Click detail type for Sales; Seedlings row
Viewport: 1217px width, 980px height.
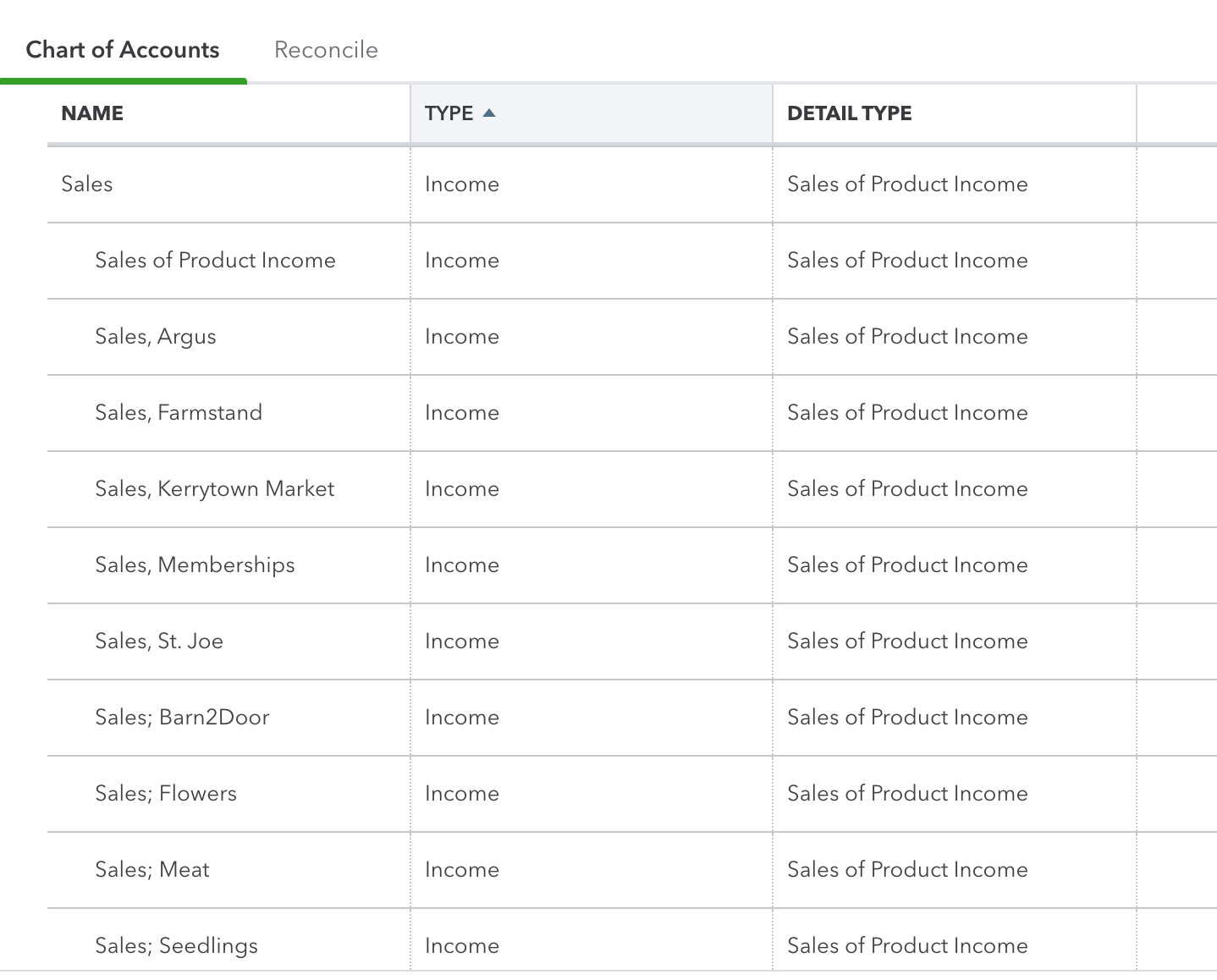[907, 946]
